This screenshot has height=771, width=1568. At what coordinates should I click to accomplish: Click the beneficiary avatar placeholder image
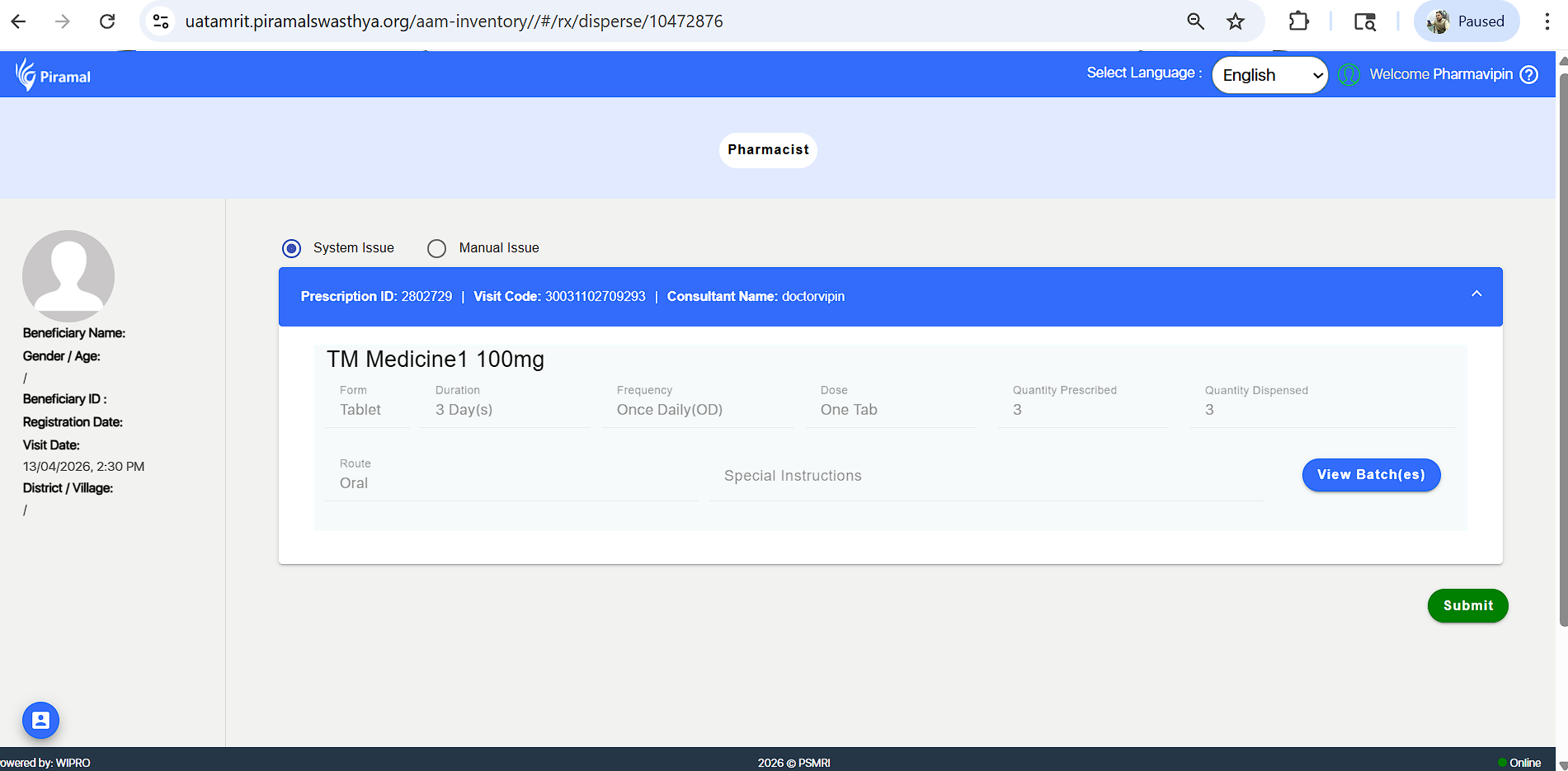tap(68, 275)
